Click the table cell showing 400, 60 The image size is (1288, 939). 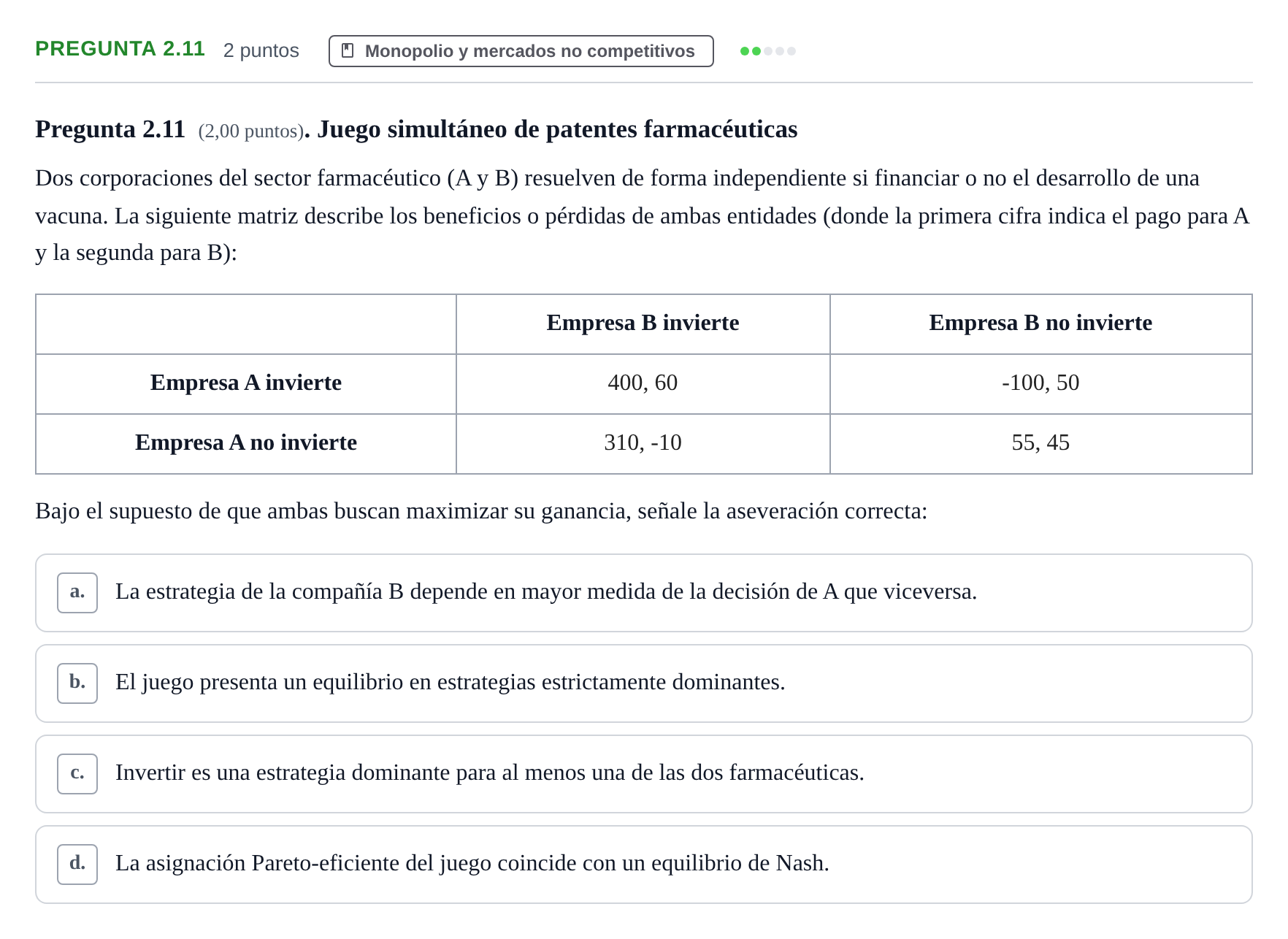pyautogui.click(x=643, y=384)
